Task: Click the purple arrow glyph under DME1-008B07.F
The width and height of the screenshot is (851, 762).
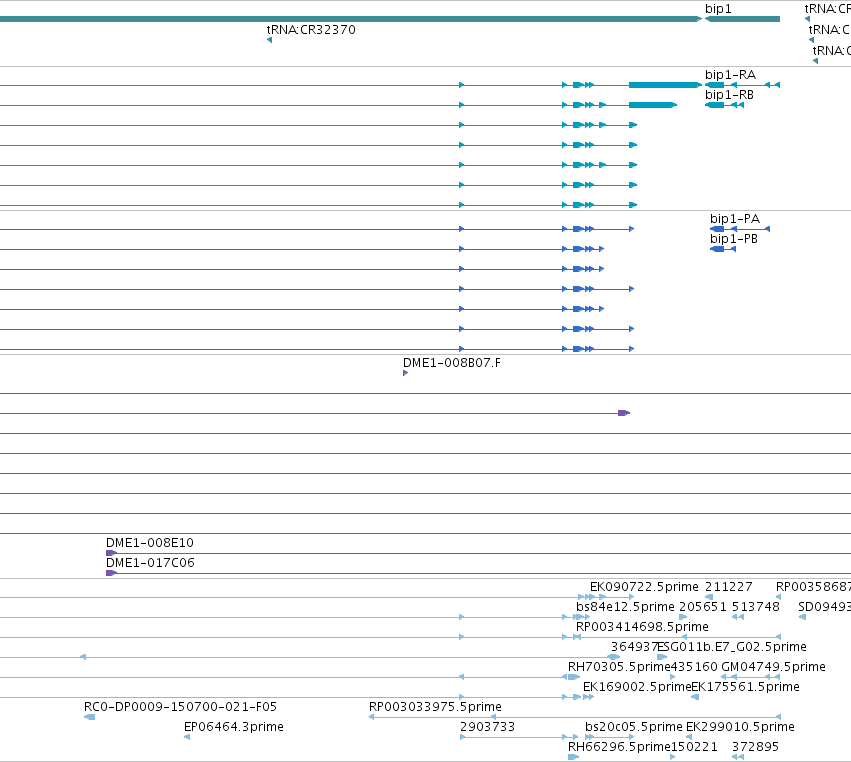Action: click(x=405, y=373)
